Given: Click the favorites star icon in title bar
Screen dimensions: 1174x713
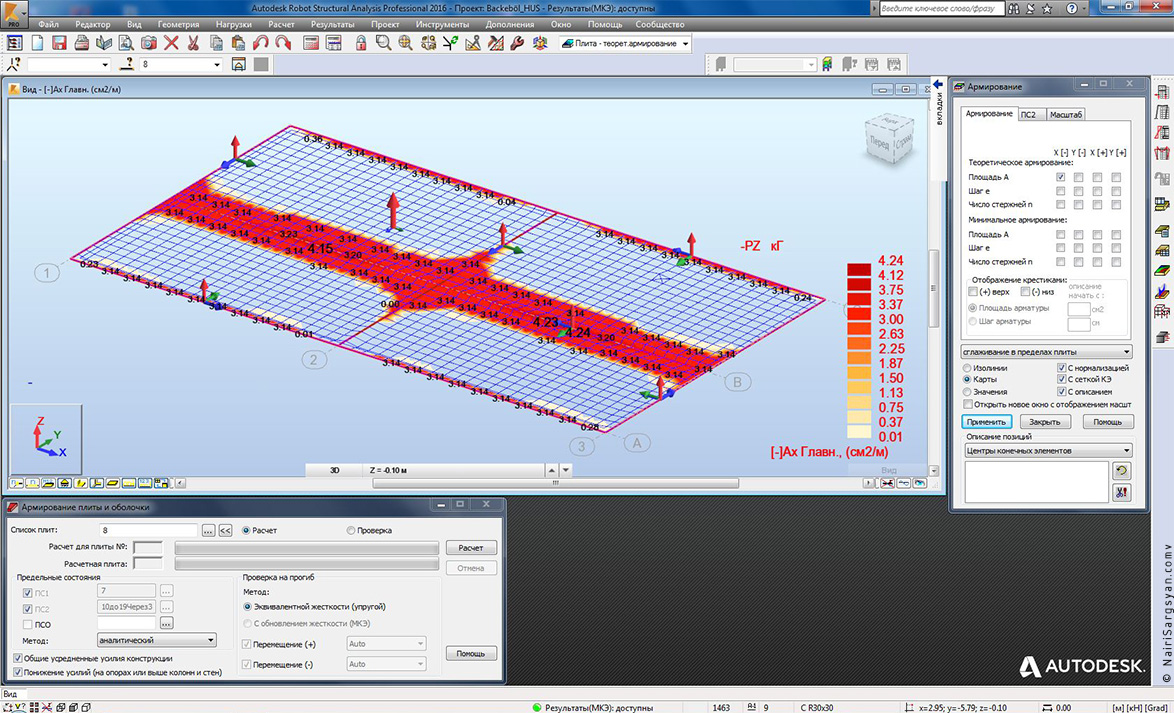Looking at the screenshot, I should 1047,8.
